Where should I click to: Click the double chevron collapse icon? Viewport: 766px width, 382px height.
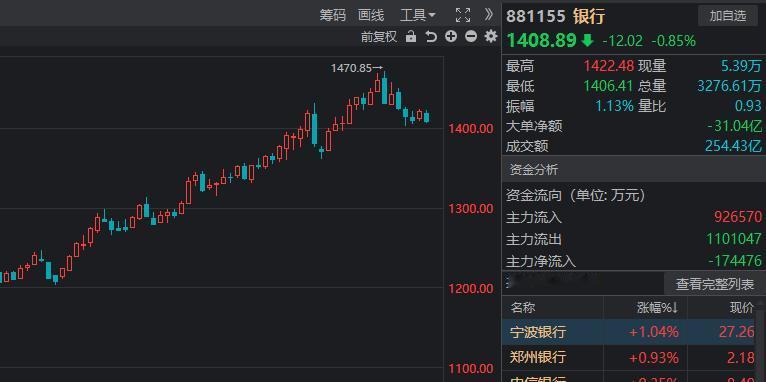coord(489,15)
